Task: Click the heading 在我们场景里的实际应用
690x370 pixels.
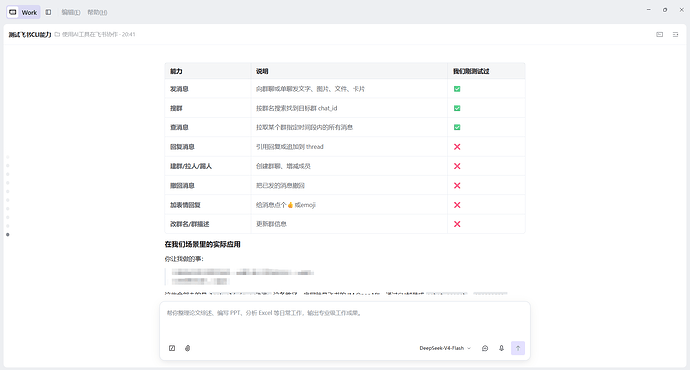Action: (202, 244)
